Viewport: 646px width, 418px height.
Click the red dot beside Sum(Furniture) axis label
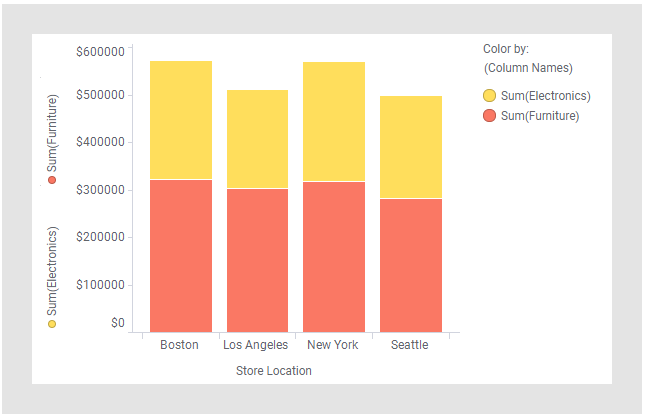[x=52, y=180]
